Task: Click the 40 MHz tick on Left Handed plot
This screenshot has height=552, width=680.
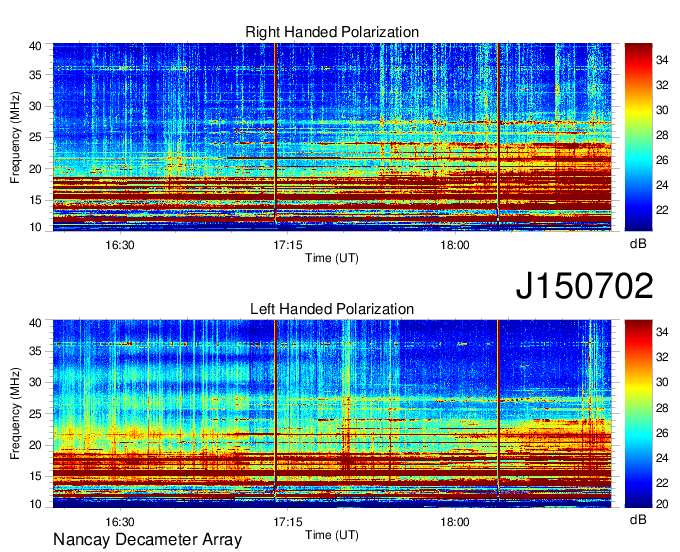Action: 35,323
